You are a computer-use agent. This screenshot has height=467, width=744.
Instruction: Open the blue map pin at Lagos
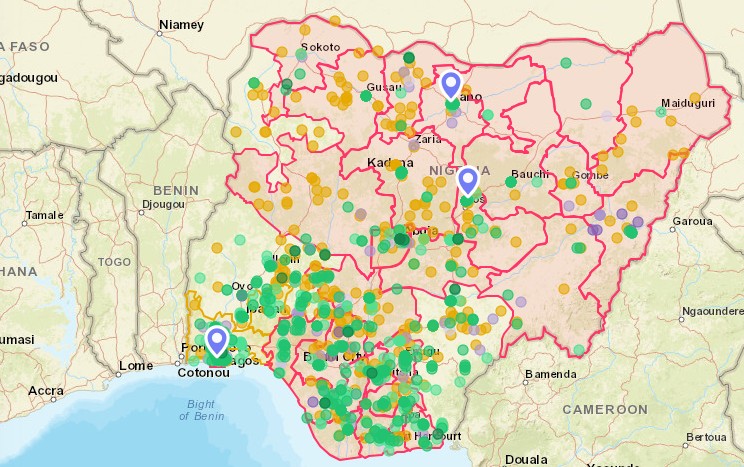216,340
